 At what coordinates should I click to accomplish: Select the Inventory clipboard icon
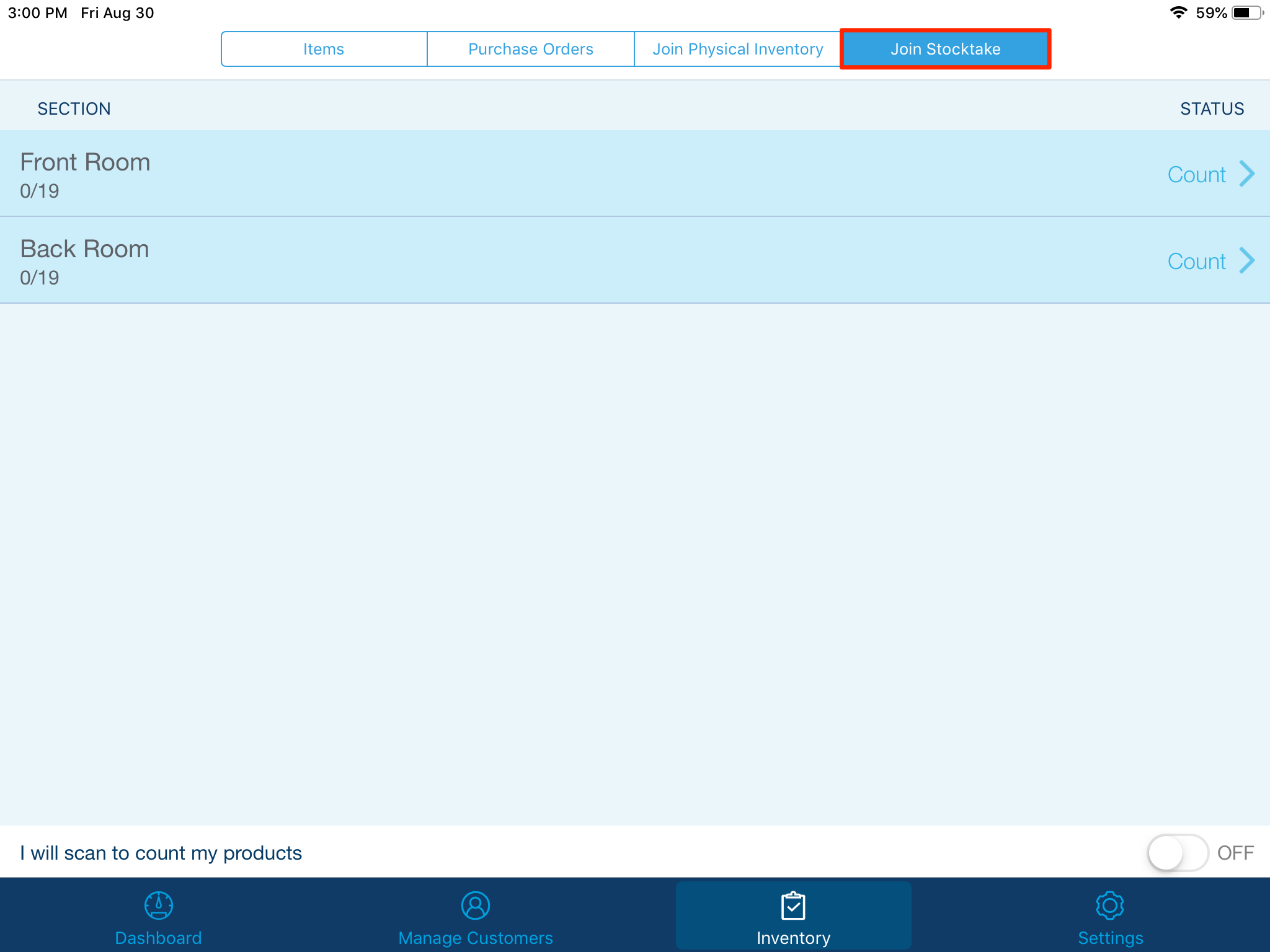[793, 906]
